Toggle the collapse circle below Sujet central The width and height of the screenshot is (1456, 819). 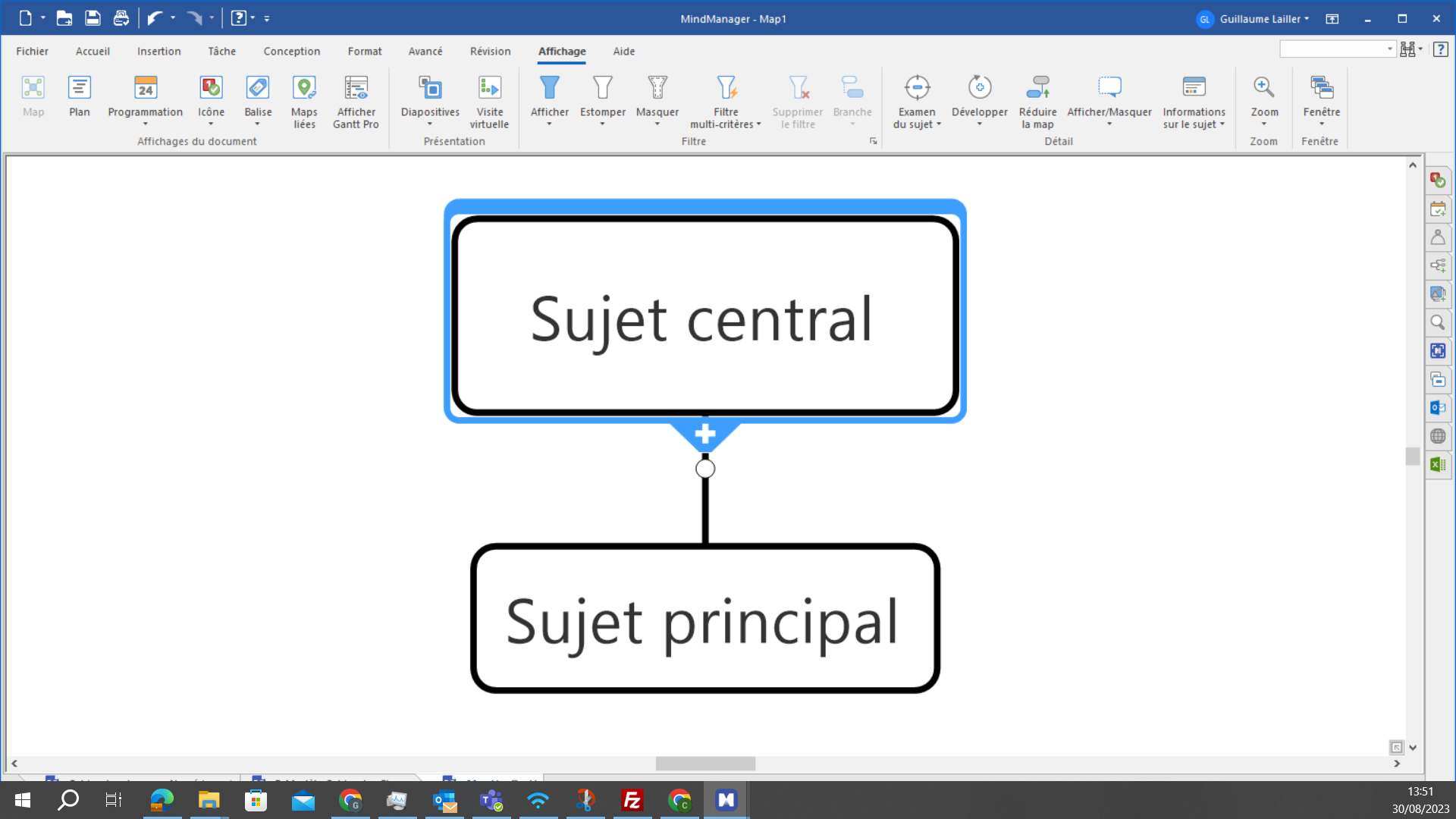705,469
